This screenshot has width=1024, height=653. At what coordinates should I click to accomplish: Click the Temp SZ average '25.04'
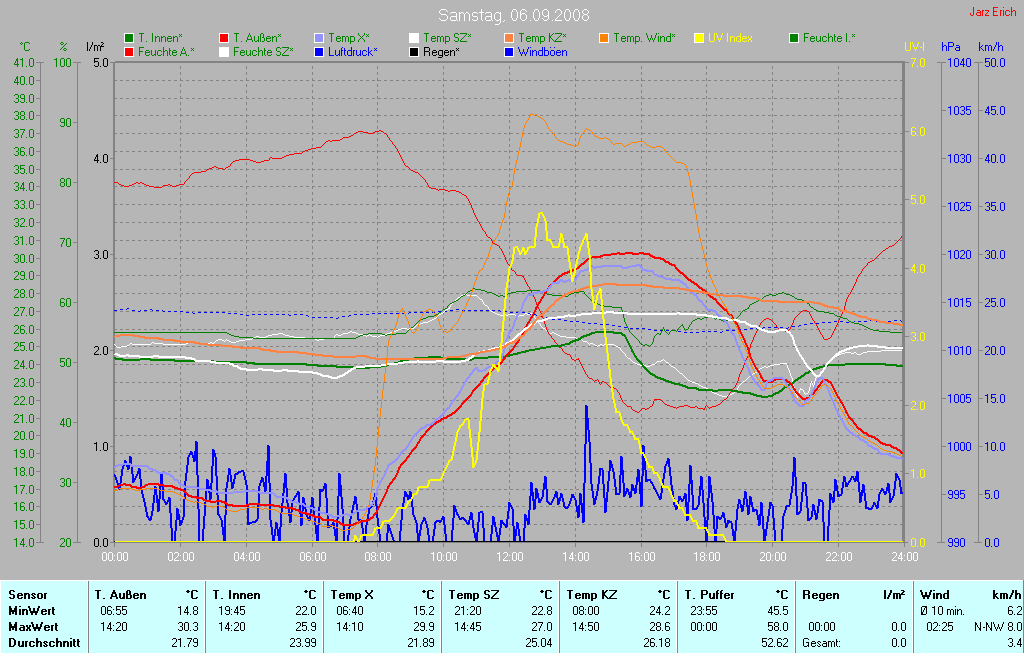[x=539, y=643]
